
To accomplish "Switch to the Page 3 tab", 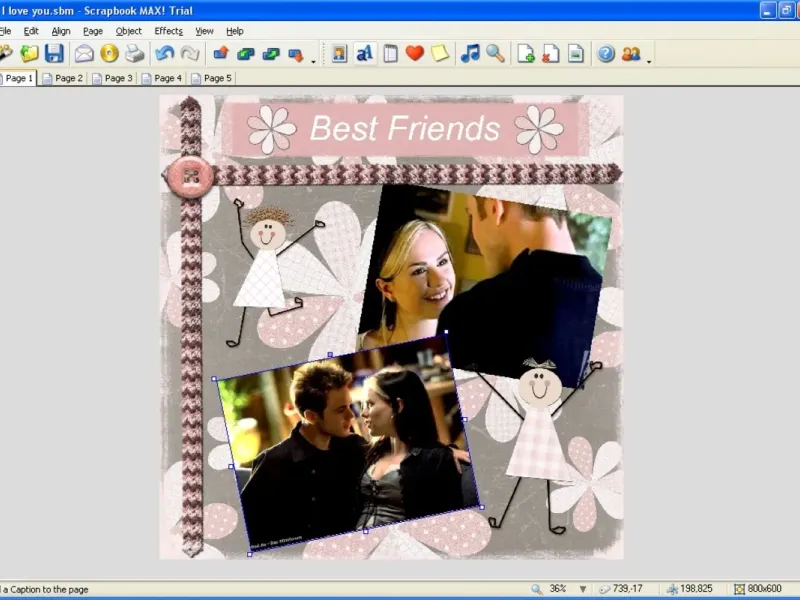I will (x=113, y=78).
